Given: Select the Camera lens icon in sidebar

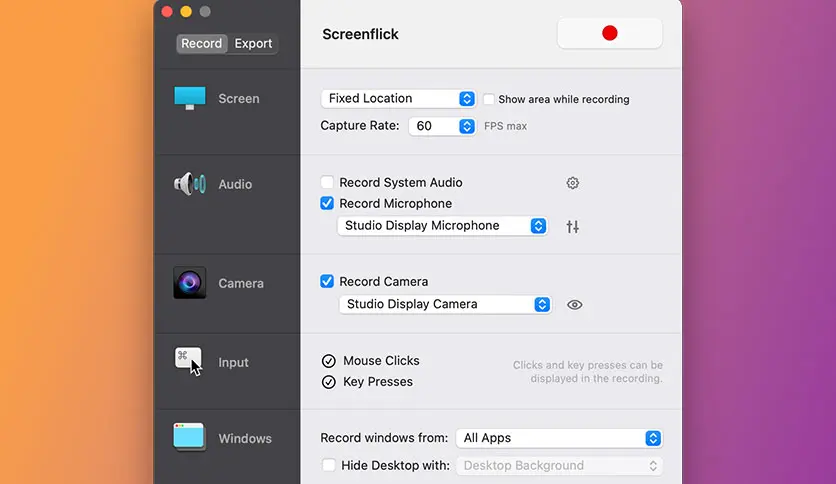Looking at the screenshot, I should [x=189, y=283].
